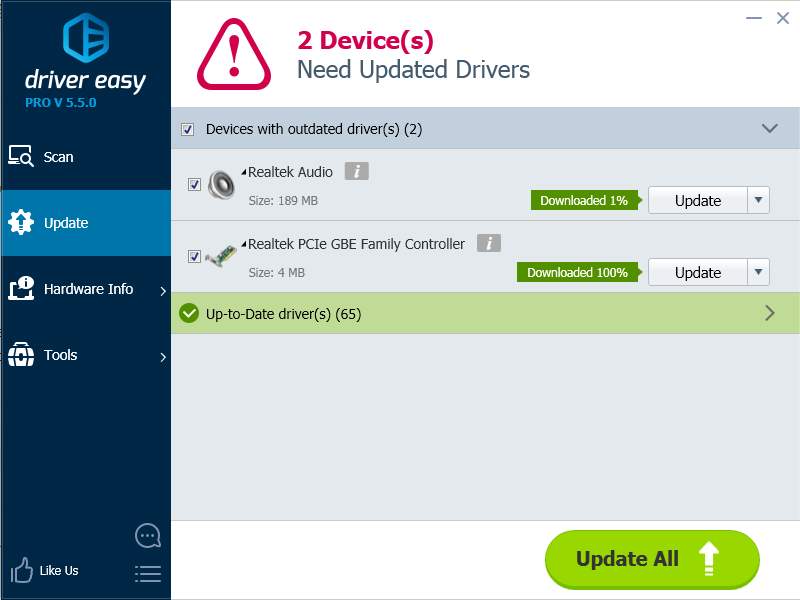
Task: Click the Need Updated Drivers heading text
Action: [x=413, y=69]
